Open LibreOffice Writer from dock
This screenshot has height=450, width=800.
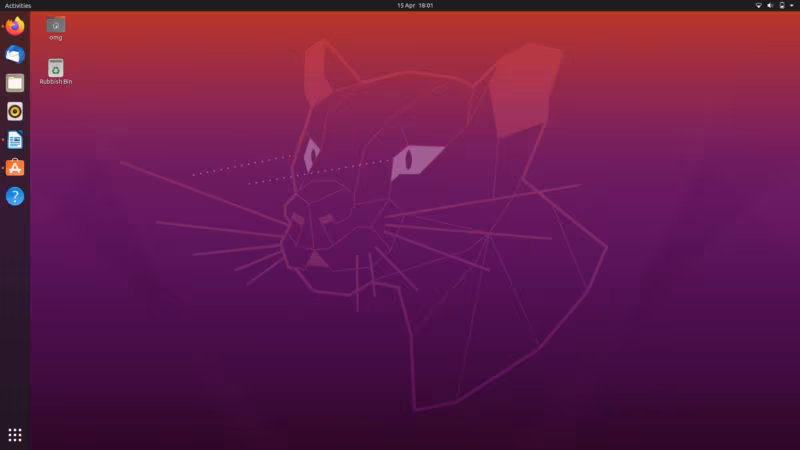[x=15, y=140]
